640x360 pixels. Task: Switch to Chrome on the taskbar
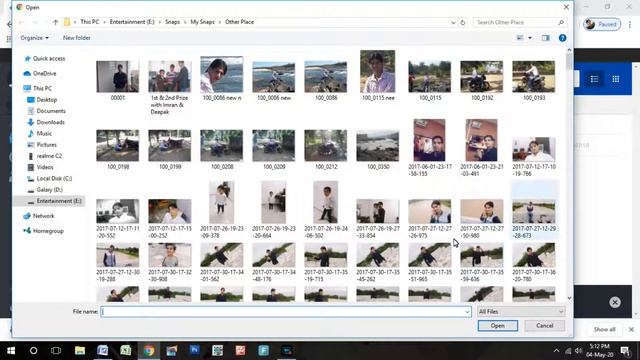[x=149, y=351]
